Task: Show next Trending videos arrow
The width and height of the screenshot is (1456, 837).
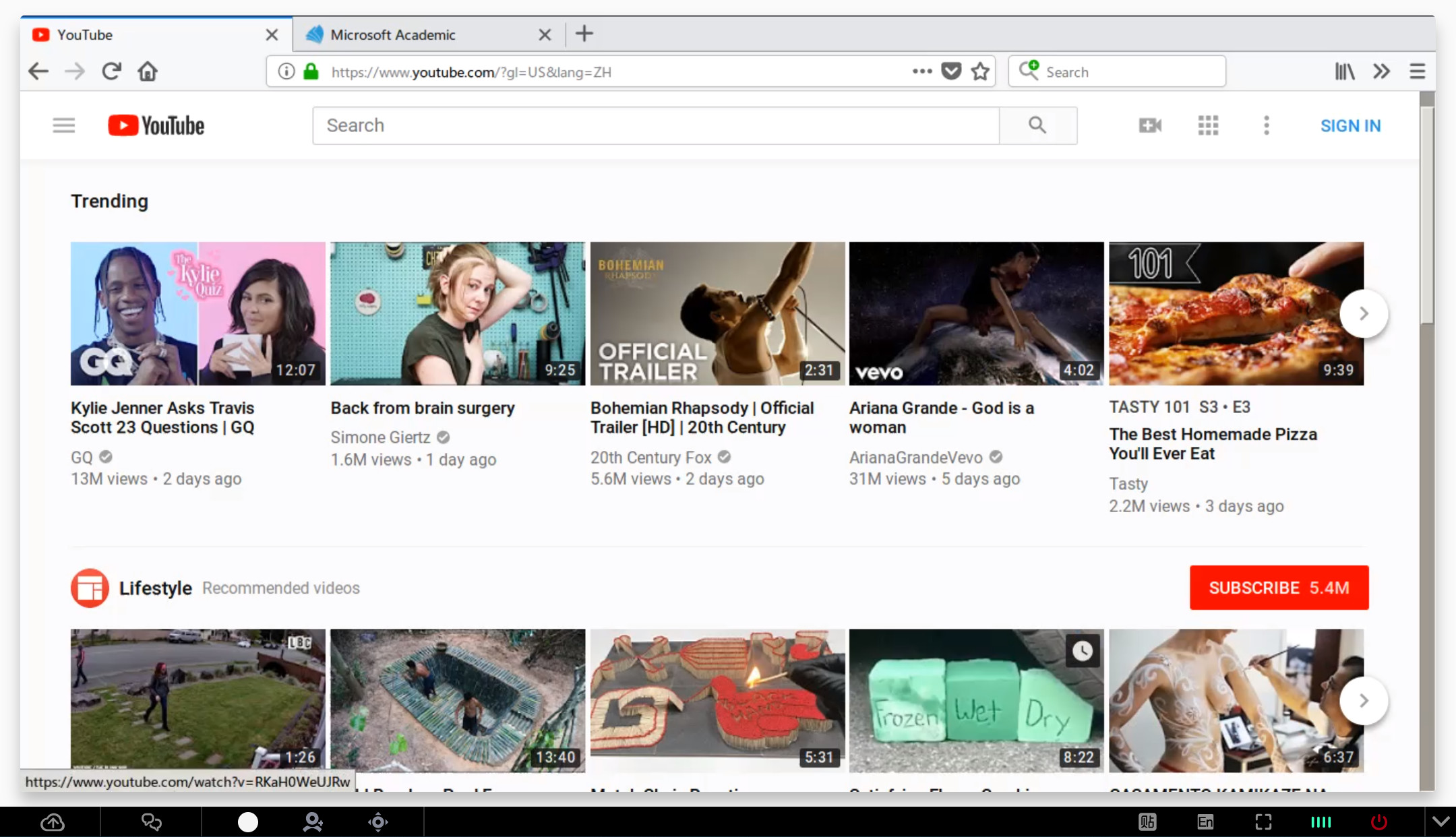Action: pos(1364,313)
